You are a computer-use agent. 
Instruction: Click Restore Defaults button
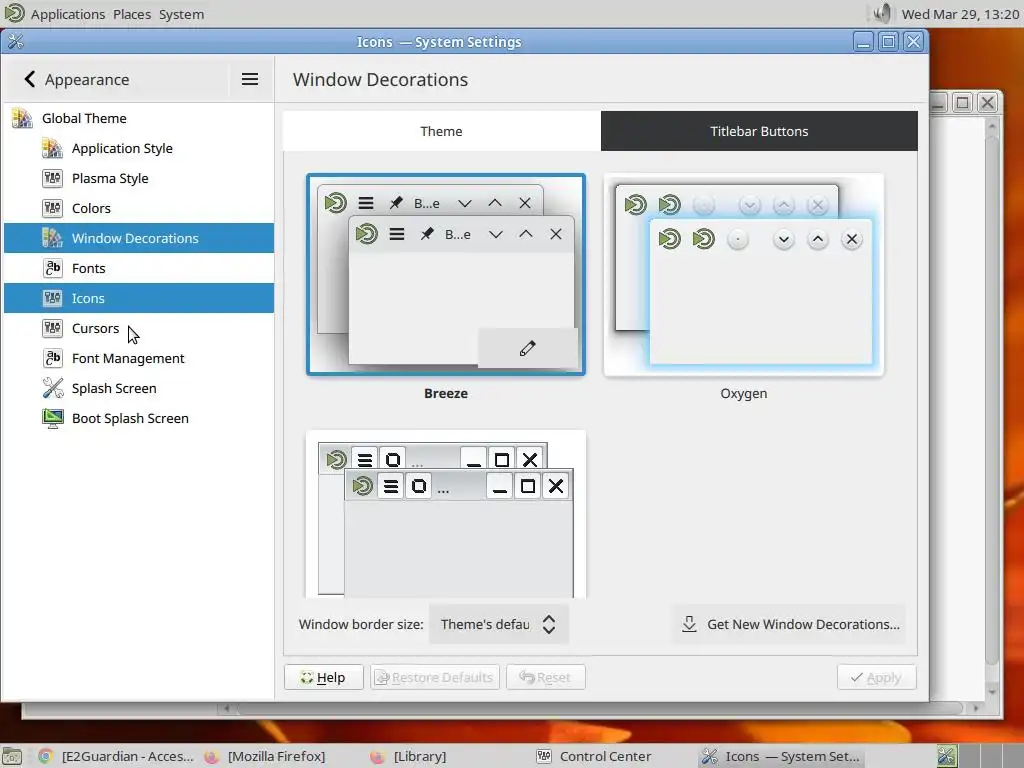tap(434, 677)
